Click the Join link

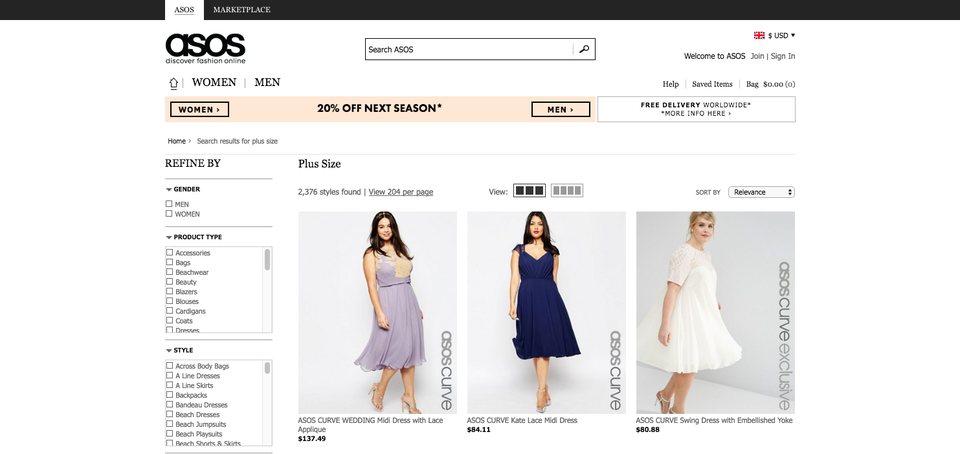pos(757,56)
